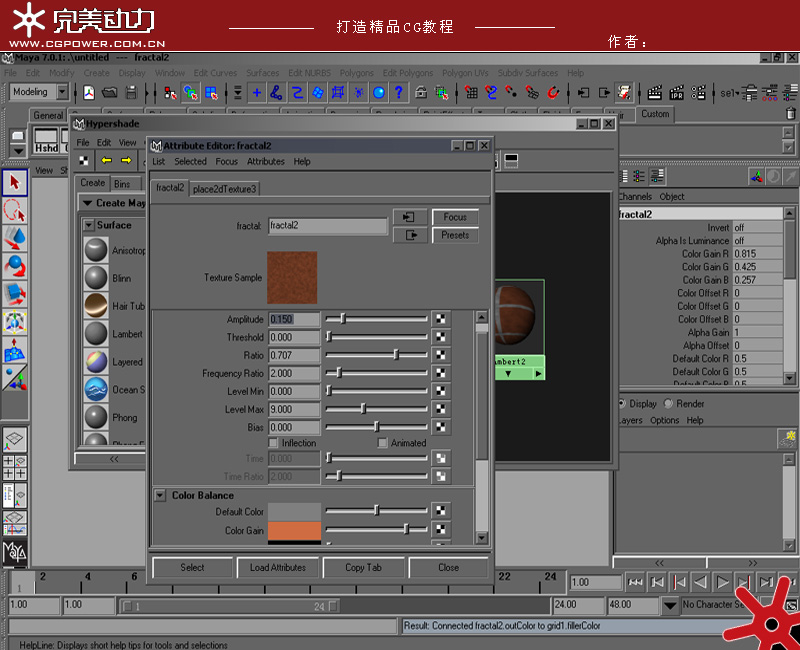
Task: Switch to the place2dTexture3 tab
Action: point(224,189)
